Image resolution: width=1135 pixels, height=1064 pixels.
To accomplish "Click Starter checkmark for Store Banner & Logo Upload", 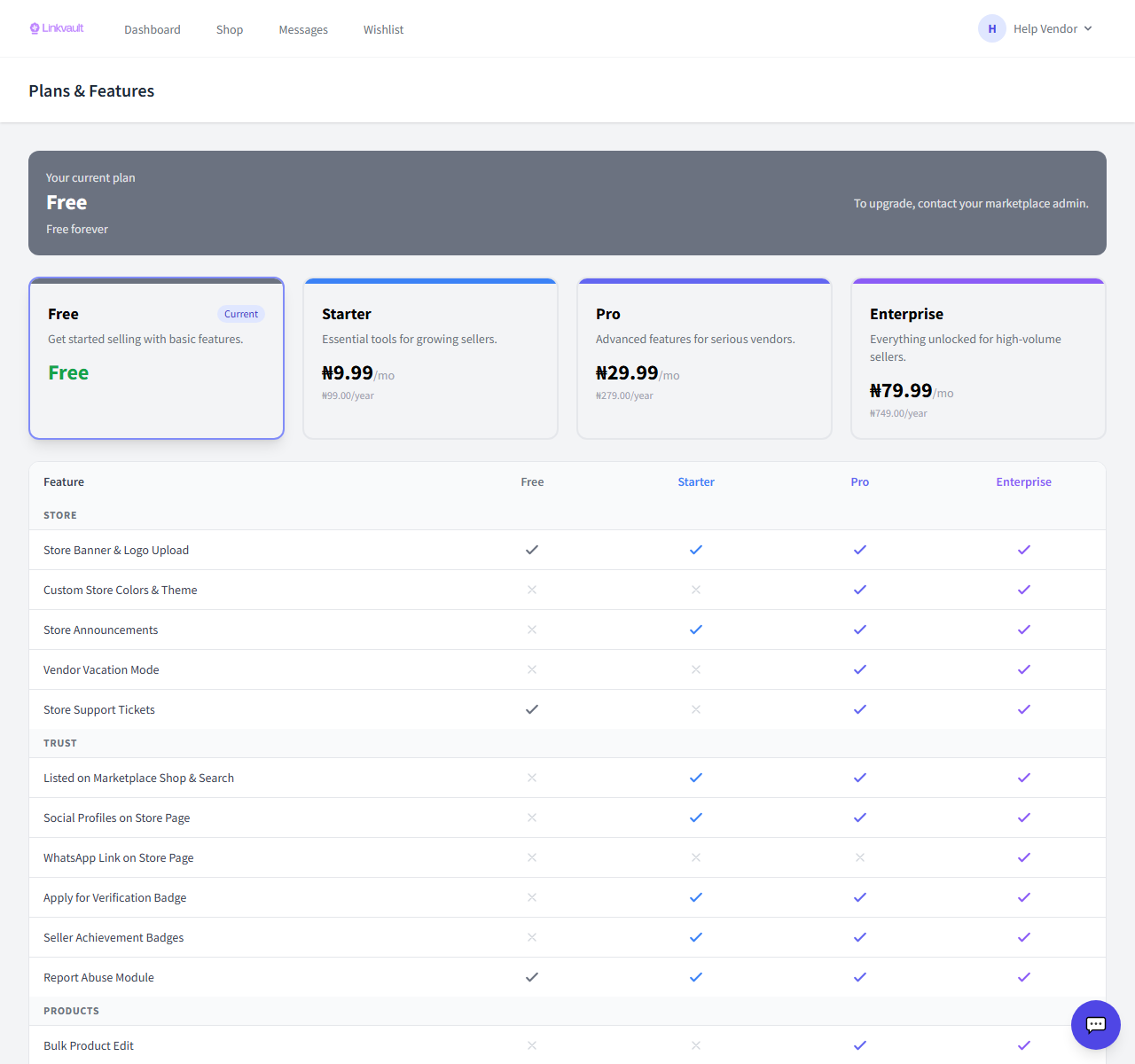I will pos(696,550).
